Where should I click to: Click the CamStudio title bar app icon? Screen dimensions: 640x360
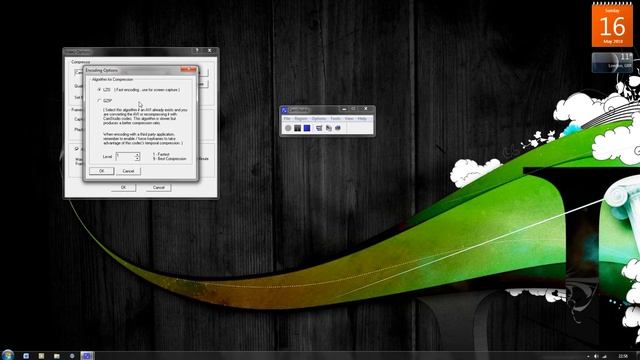point(284,110)
